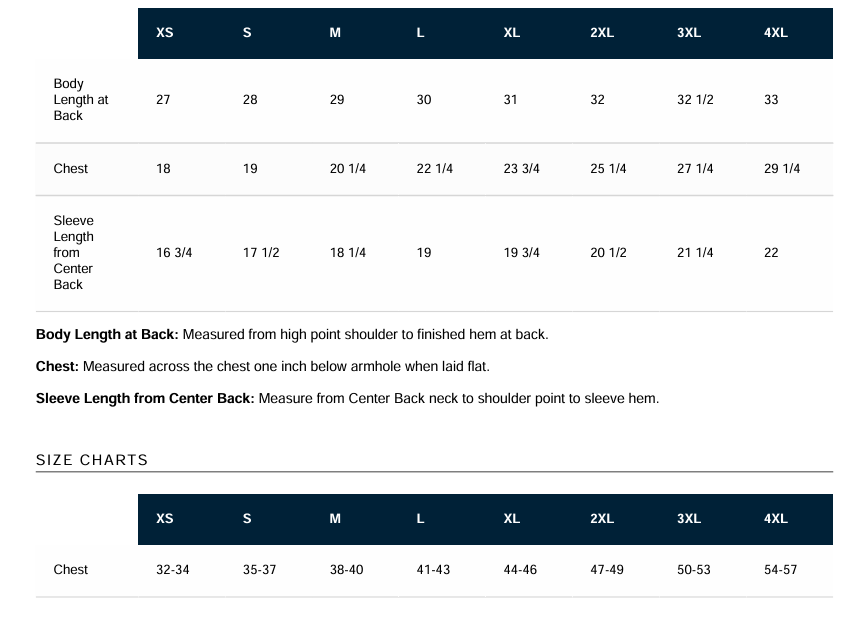Image resolution: width=856 pixels, height=636 pixels.
Task: Select sleeve length value 22
Action: tap(771, 253)
